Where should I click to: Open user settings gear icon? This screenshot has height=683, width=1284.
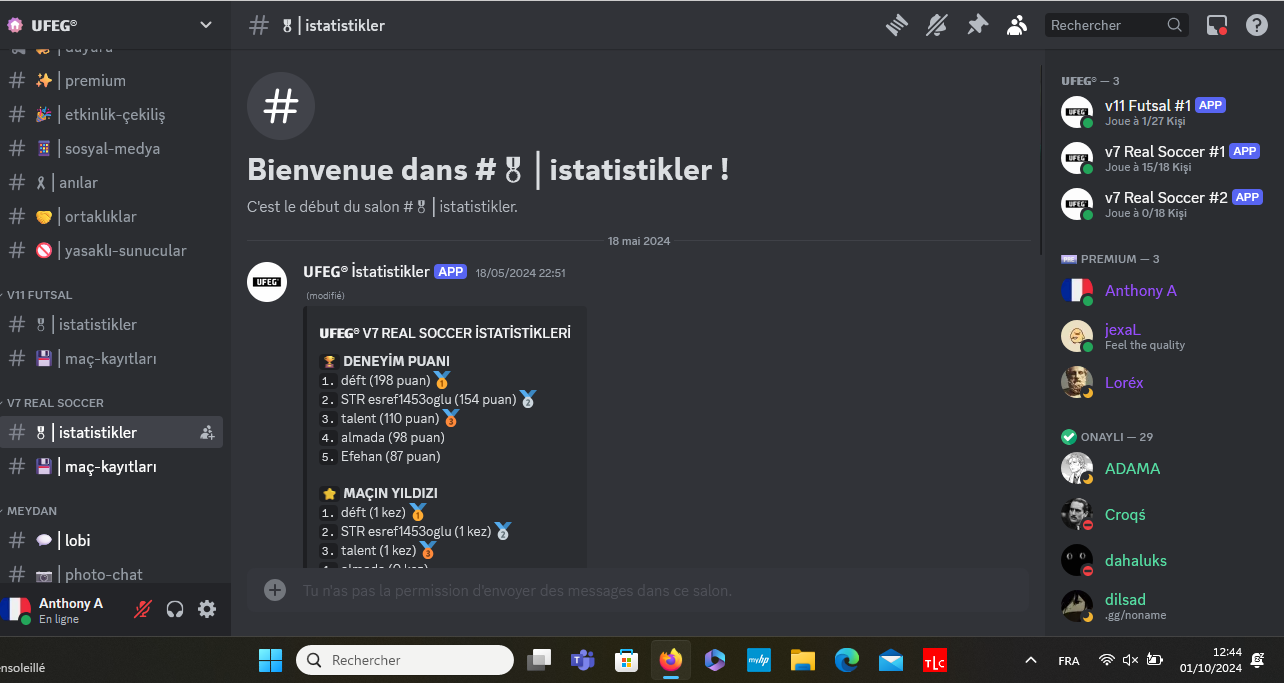[x=207, y=609]
